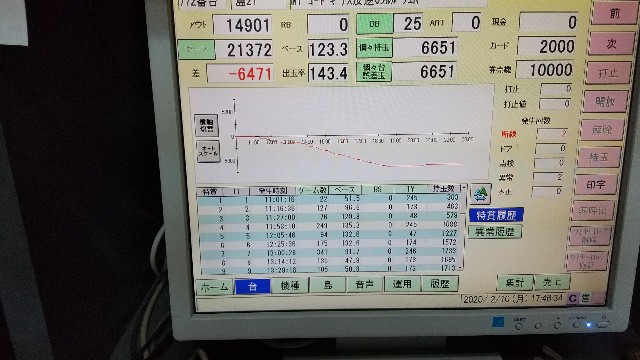Click the 持玉数 column header
The height and width of the screenshot is (360, 640).
[x=443, y=188]
